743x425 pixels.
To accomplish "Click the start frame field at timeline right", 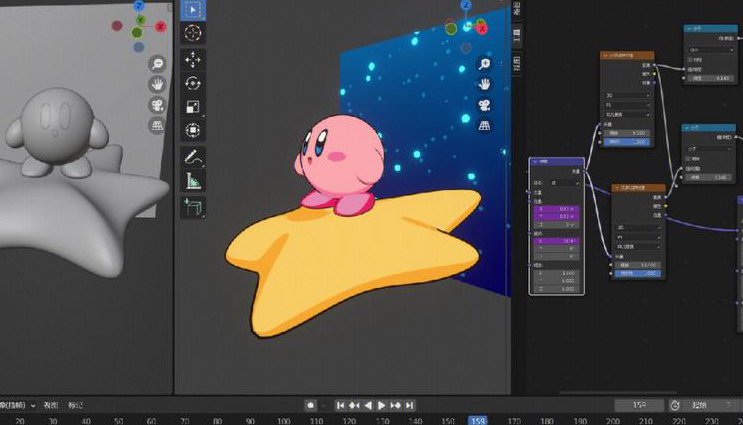I will (711, 405).
